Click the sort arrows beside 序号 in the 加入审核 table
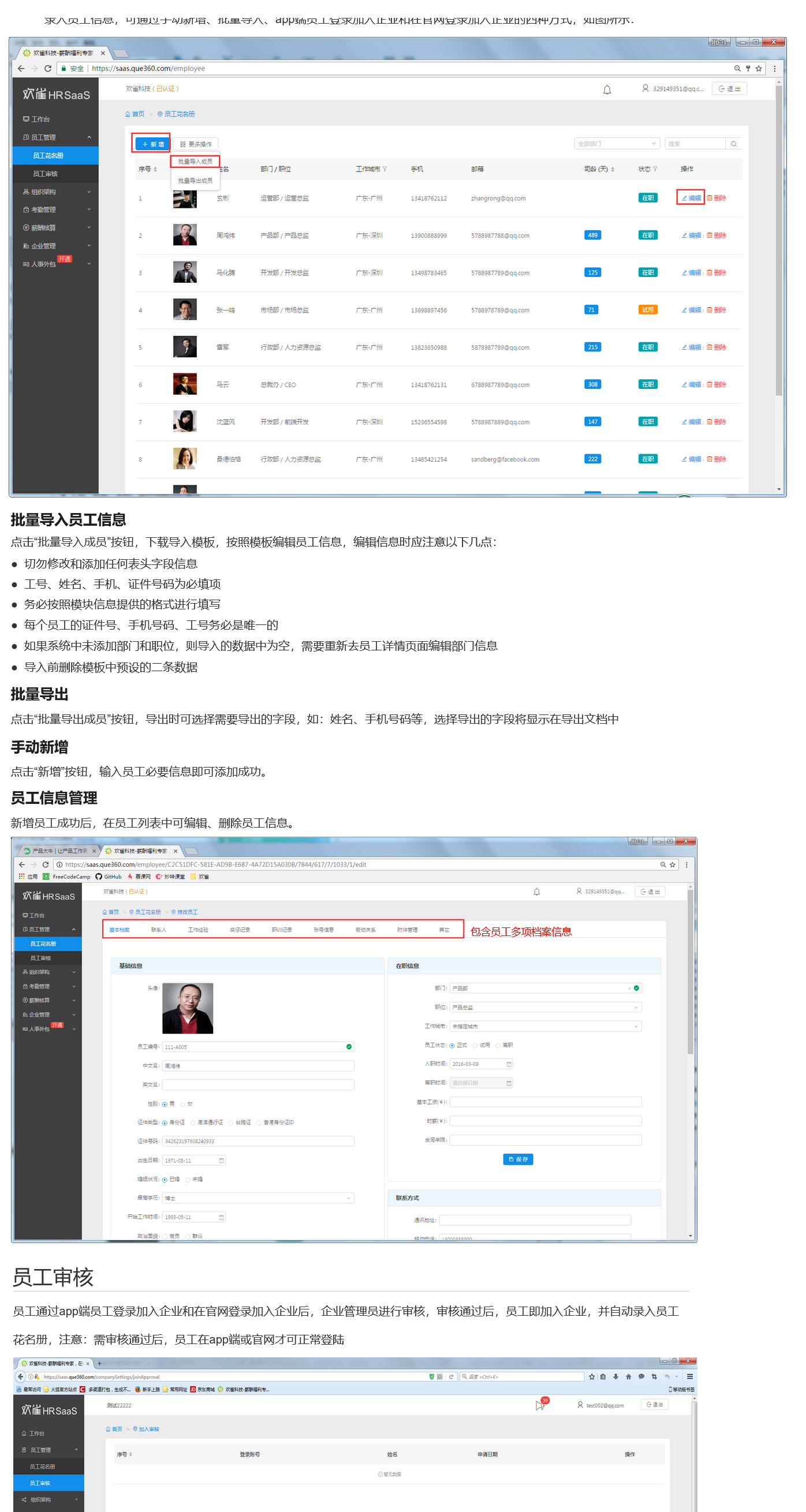 [130, 1454]
